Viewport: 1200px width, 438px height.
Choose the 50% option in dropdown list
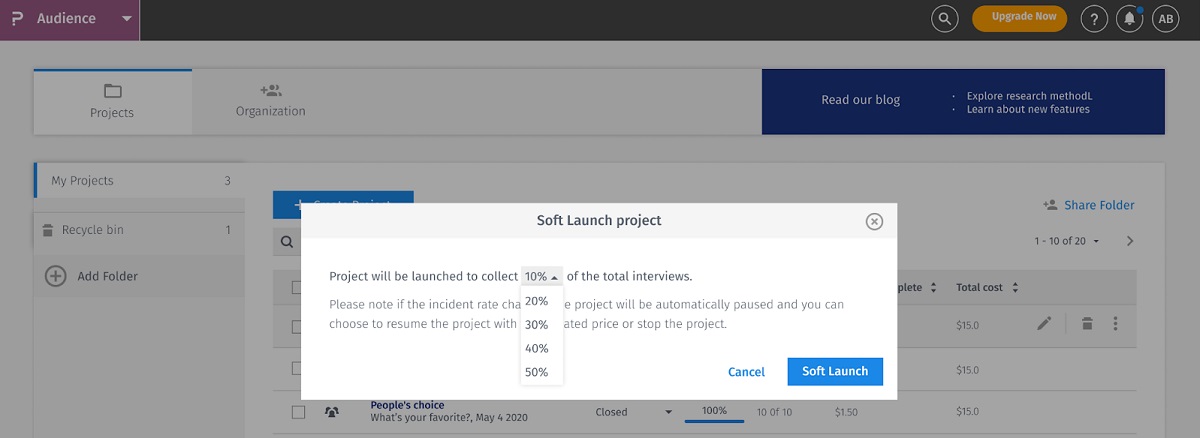tap(537, 372)
